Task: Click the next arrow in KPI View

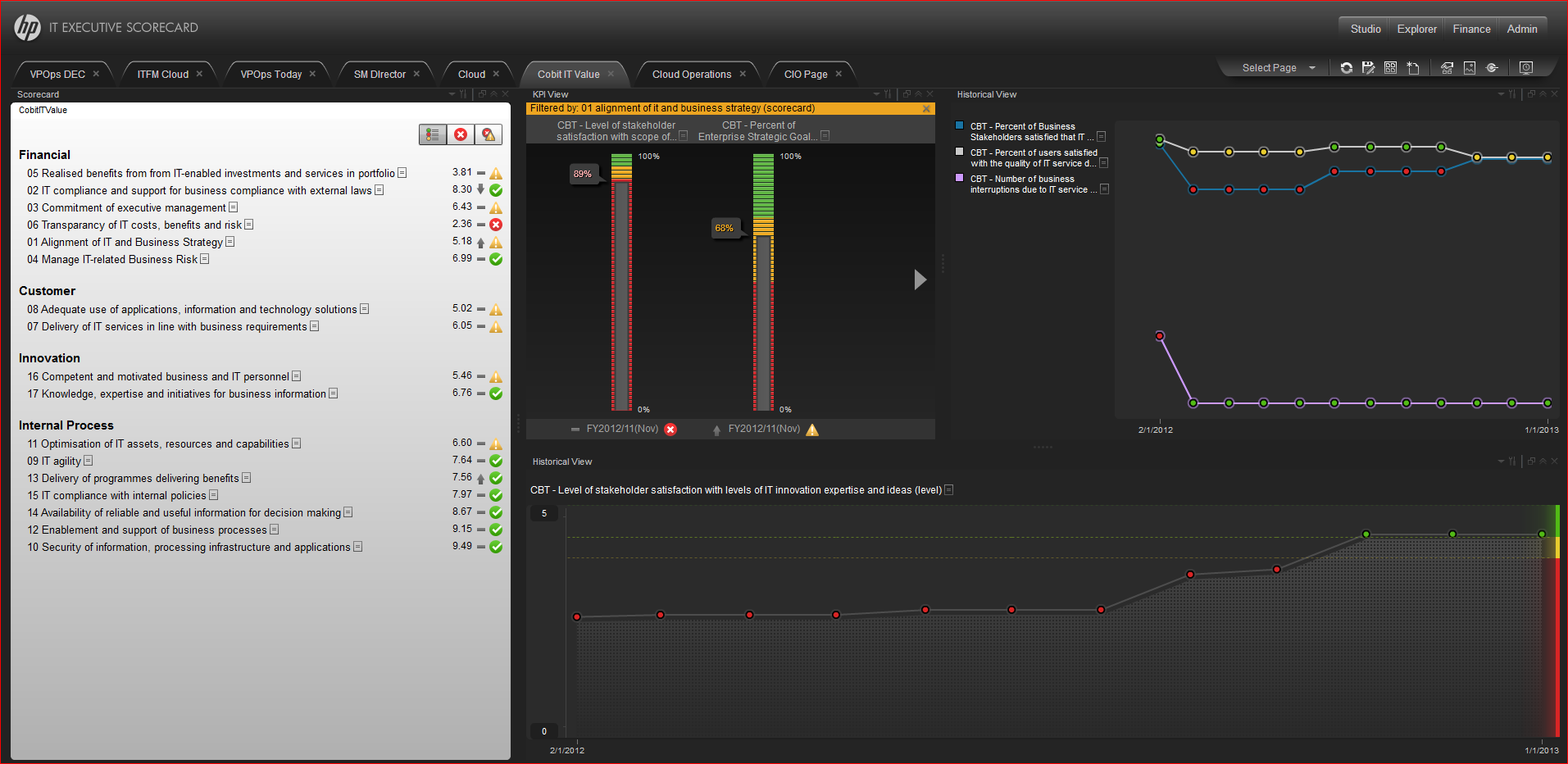Action: tap(920, 280)
